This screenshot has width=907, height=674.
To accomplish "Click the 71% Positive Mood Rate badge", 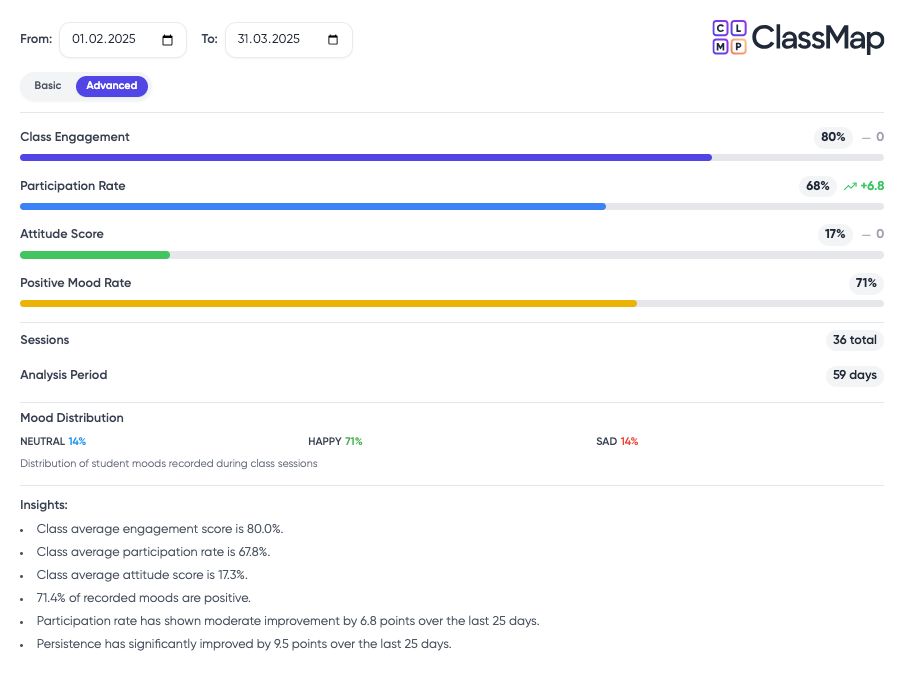I will 866,283.
